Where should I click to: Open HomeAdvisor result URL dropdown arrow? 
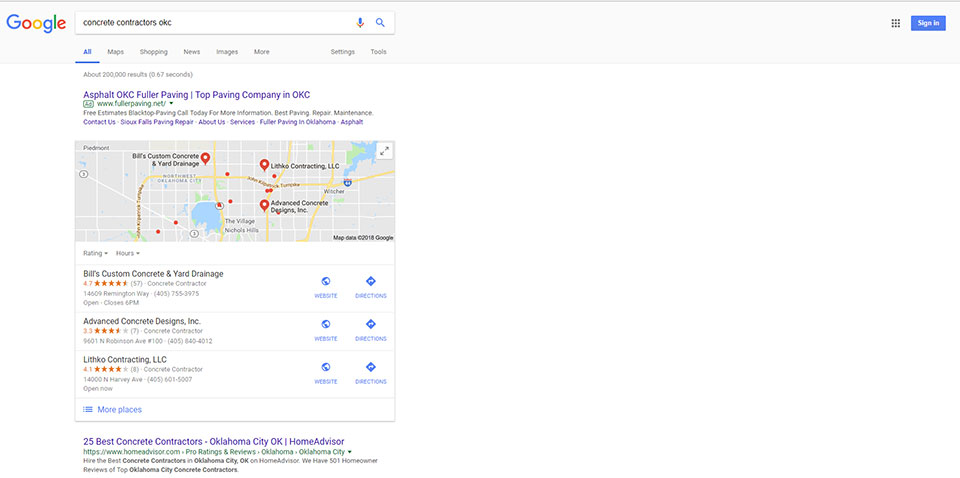(x=350, y=452)
